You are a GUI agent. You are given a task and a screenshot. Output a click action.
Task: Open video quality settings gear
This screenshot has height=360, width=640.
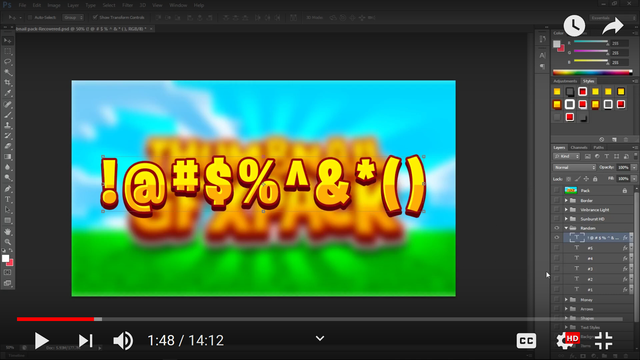[565, 341]
